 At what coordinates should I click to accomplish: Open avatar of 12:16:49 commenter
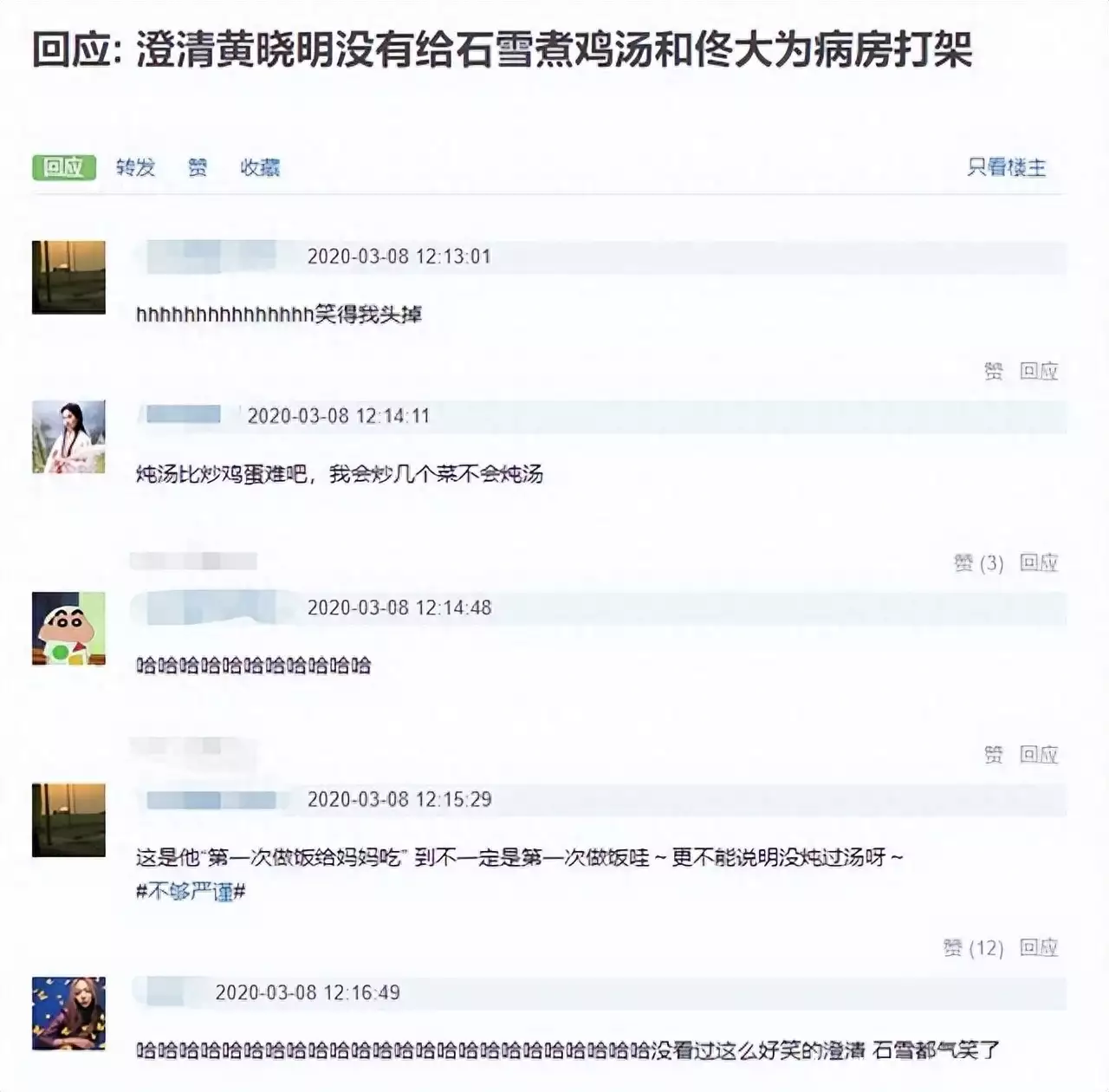[68, 1013]
